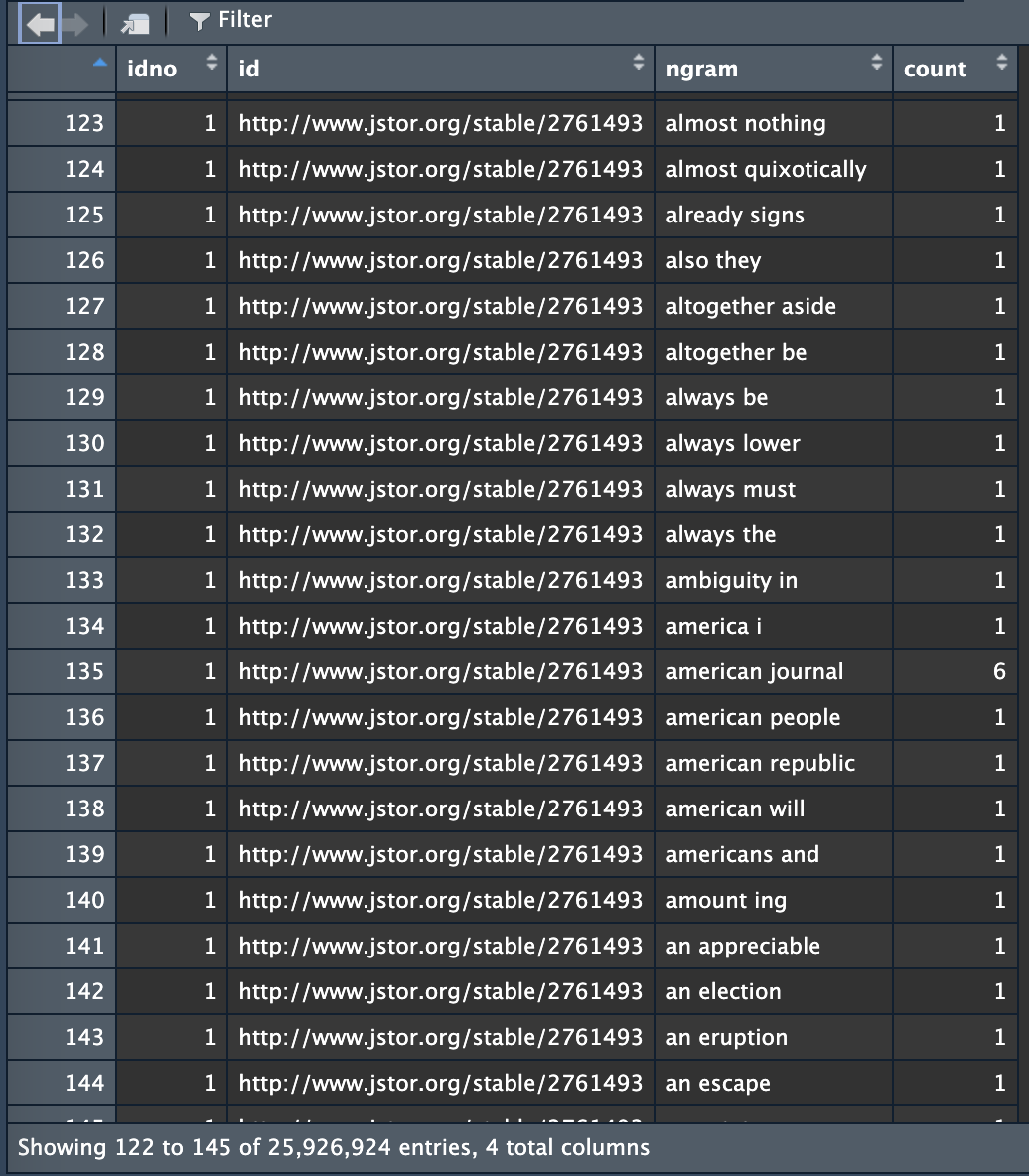Click the back navigation arrow
The width and height of the screenshot is (1029, 1176).
(x=41, y=23)
